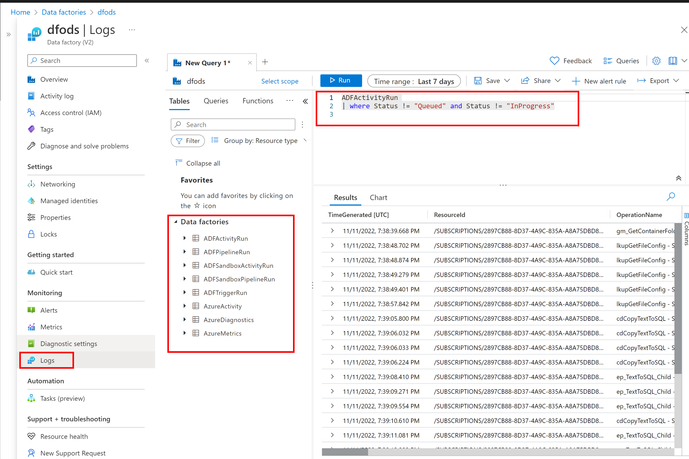This screenshot has width=689, height=459.
Task: Click Select scope link
Action: click(x=280, y=81)
